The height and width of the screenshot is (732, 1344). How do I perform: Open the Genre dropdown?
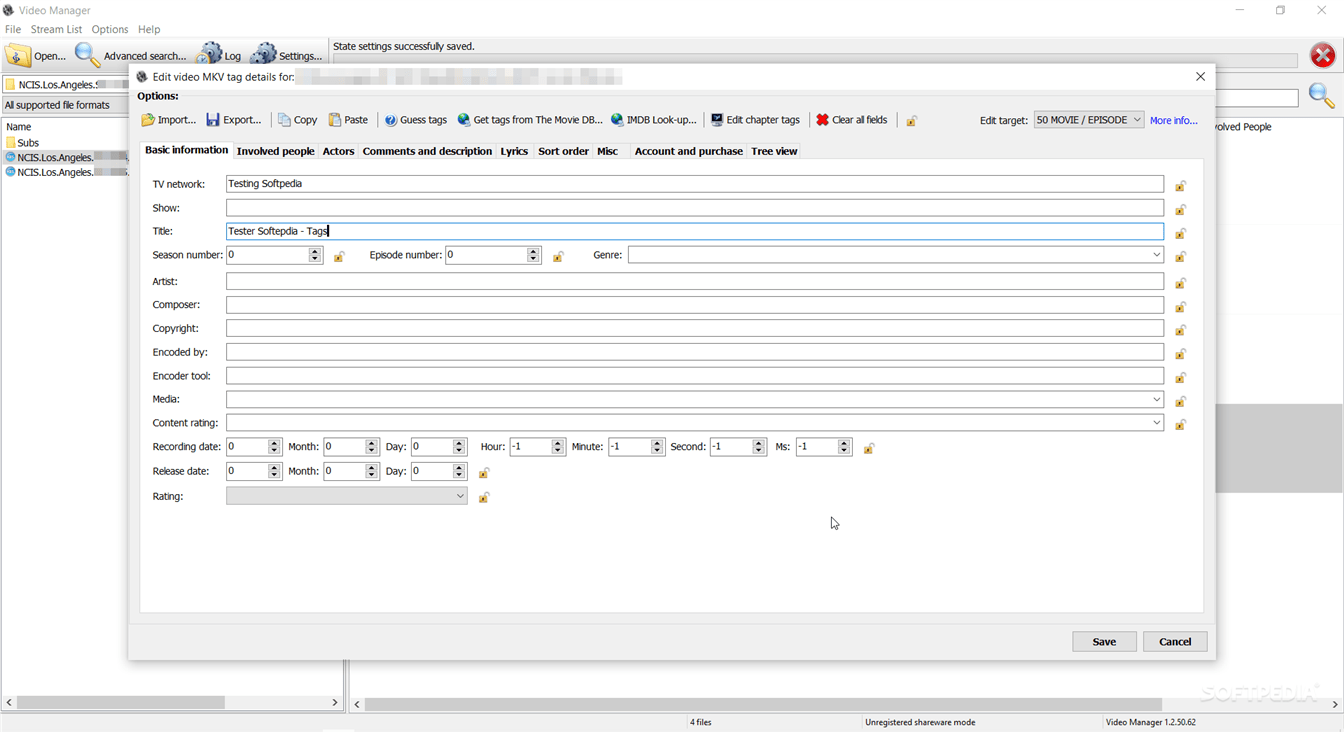click(x=1157, y=255)
